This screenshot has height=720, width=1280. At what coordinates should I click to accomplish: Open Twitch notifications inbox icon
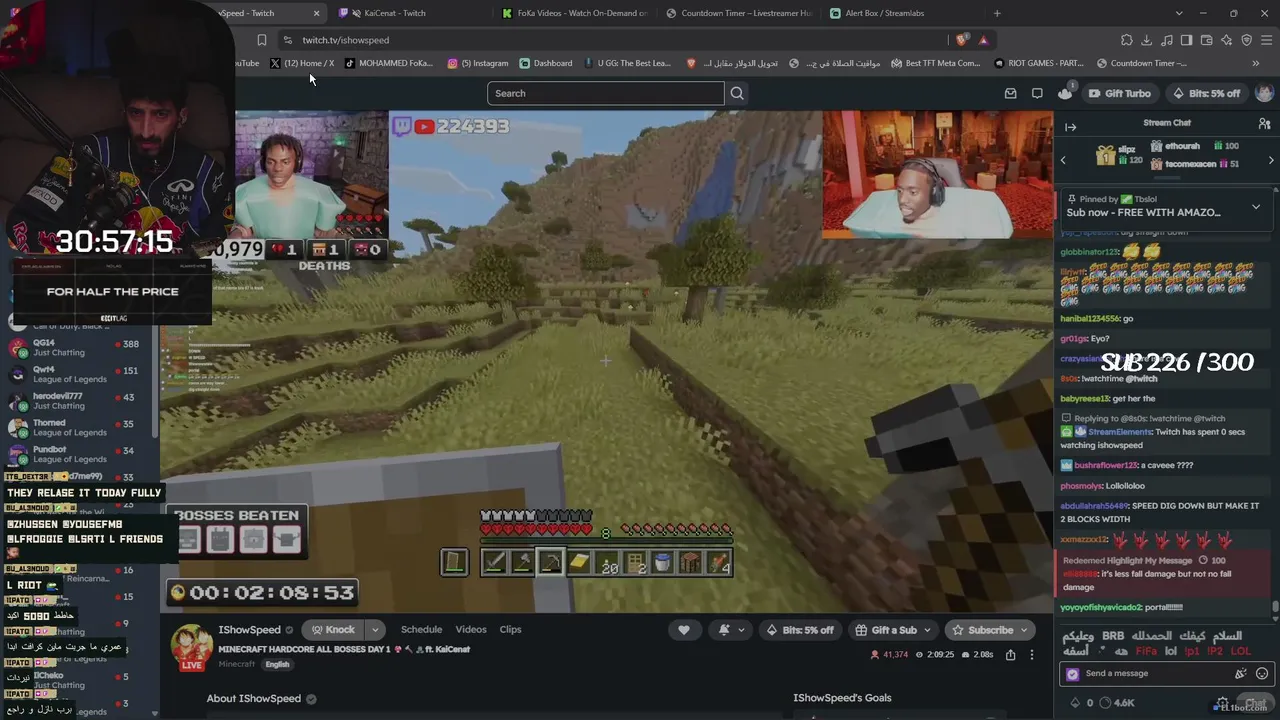coord(1010,93)
